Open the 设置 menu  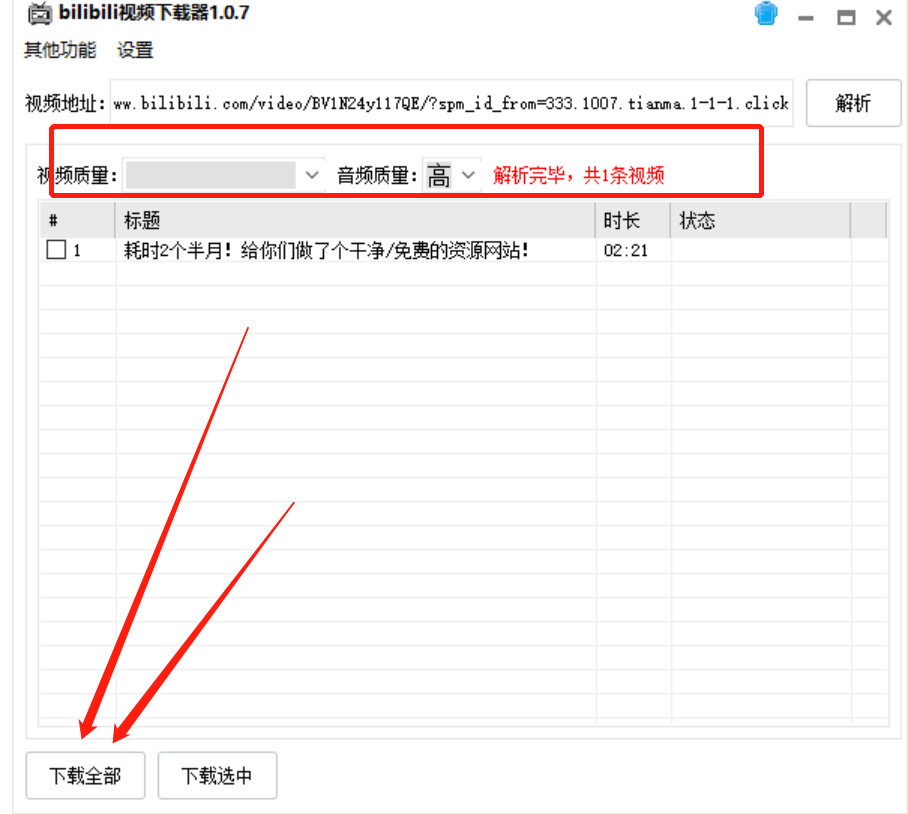click(135, 50)
